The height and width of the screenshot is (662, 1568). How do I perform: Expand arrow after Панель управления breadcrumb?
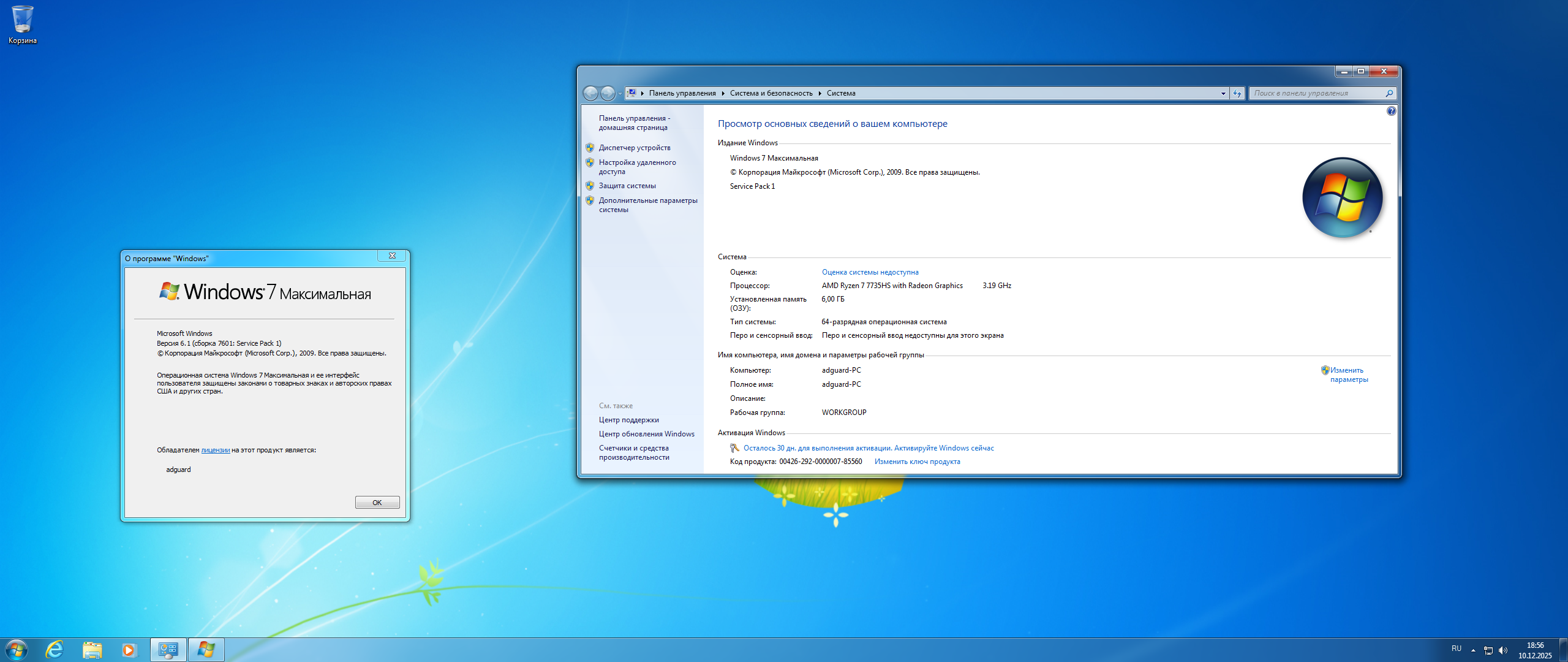pos(723,93)
